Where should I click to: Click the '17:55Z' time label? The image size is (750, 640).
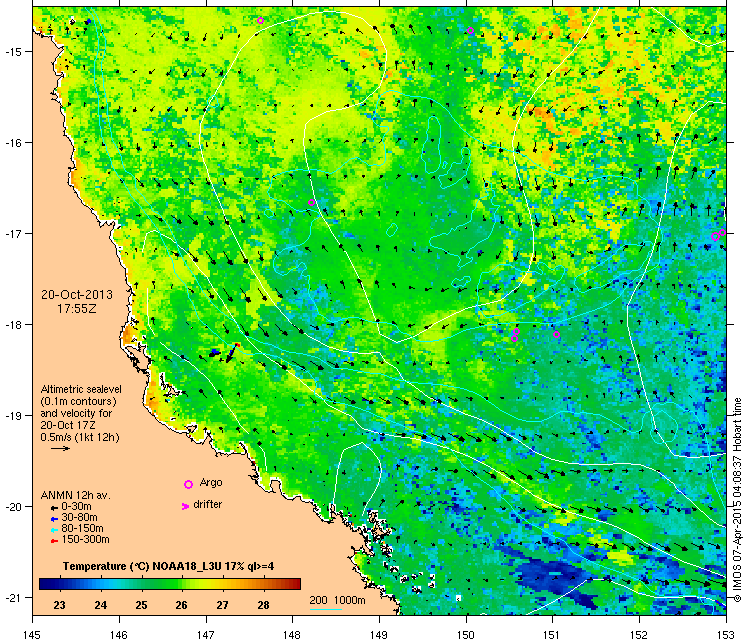point(77,309)
